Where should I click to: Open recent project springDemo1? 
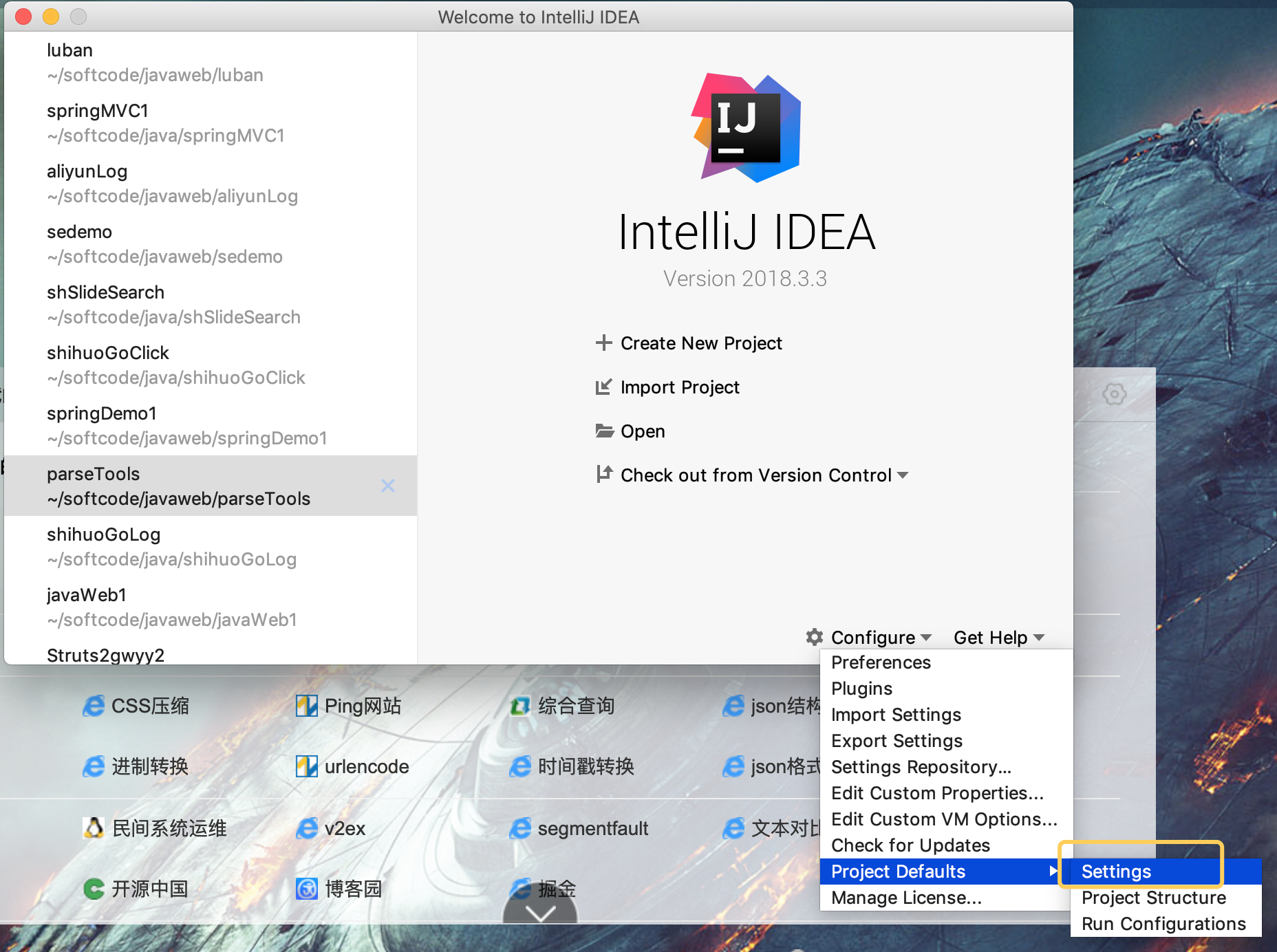211,425
